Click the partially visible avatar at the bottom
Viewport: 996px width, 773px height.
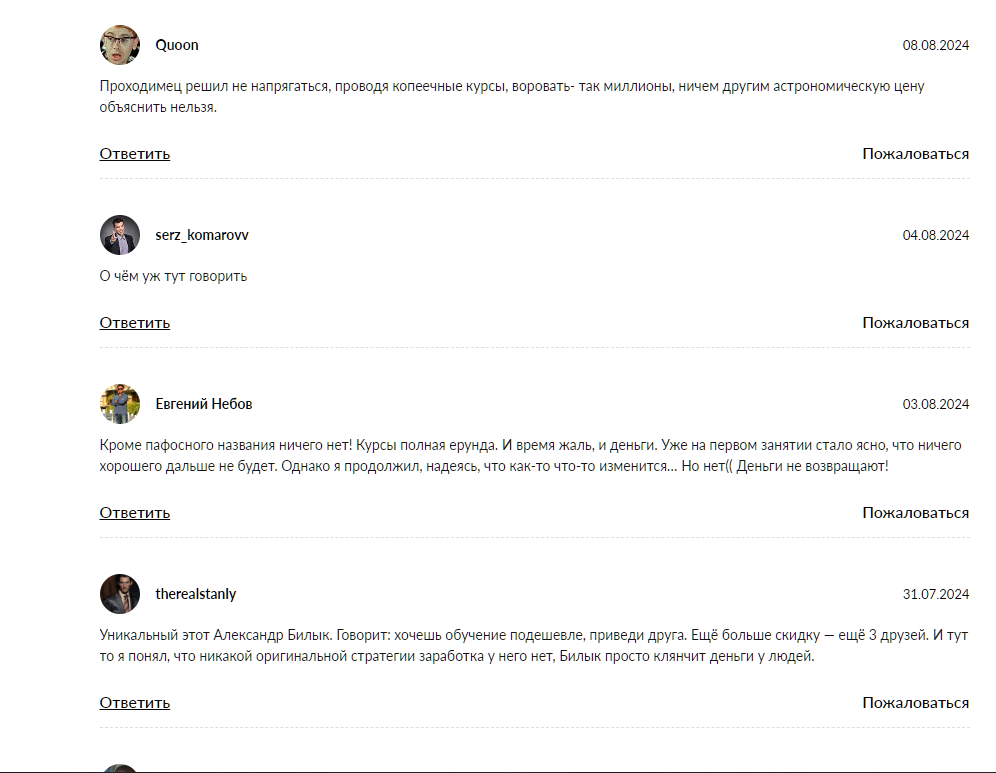pyautogui.click(x=120, y=768)
